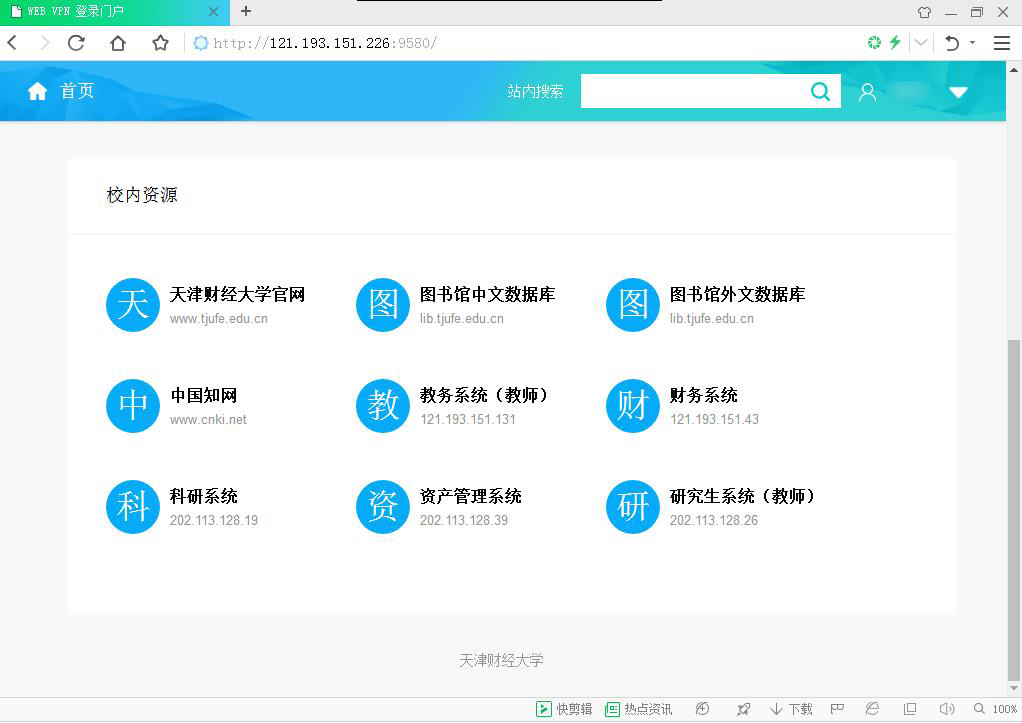Click the 校内资源 section heading

click(142, 195)
